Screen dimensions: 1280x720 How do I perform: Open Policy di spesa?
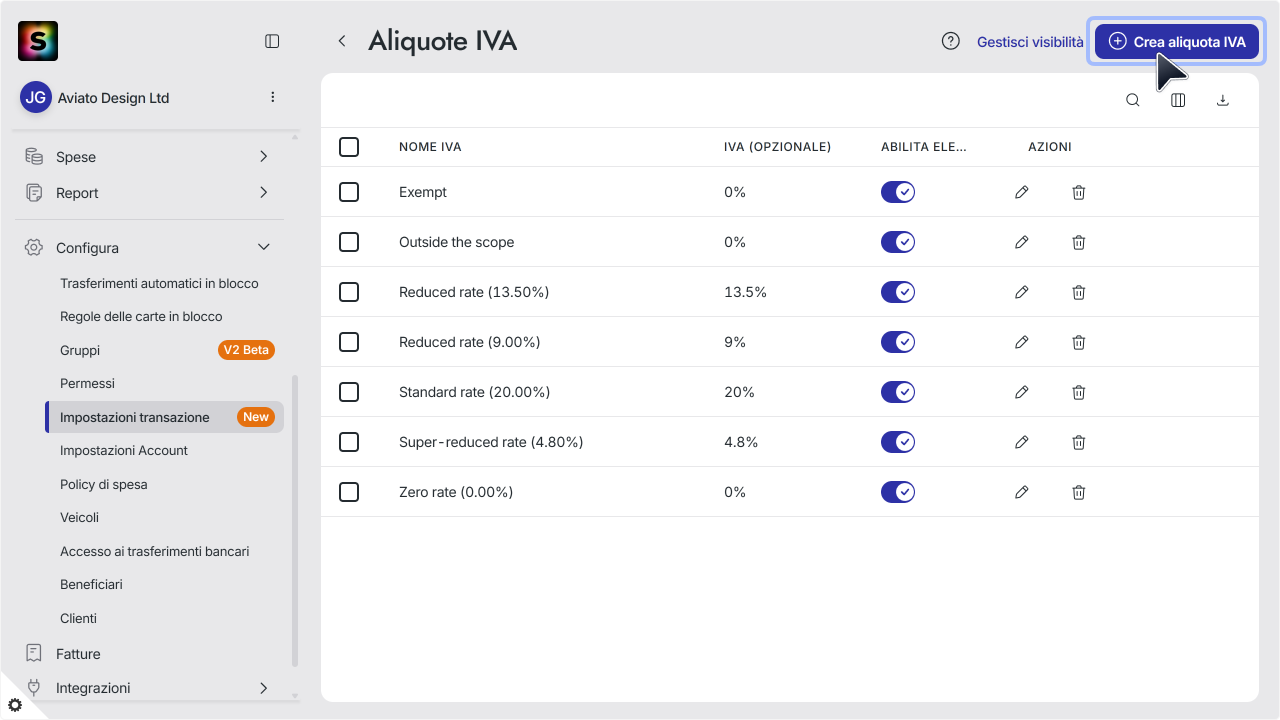(103, 485)
